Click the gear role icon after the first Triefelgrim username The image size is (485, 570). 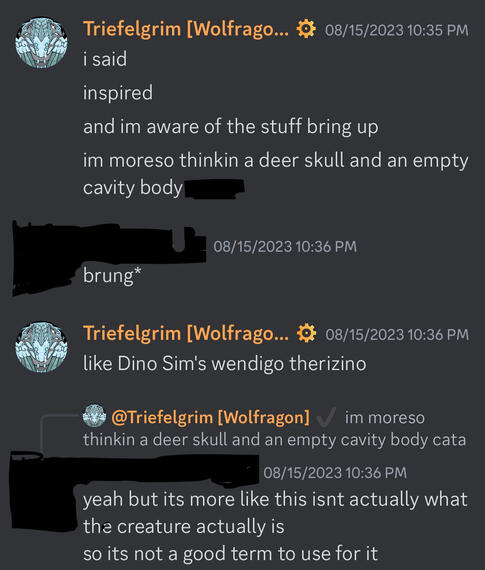306,29
